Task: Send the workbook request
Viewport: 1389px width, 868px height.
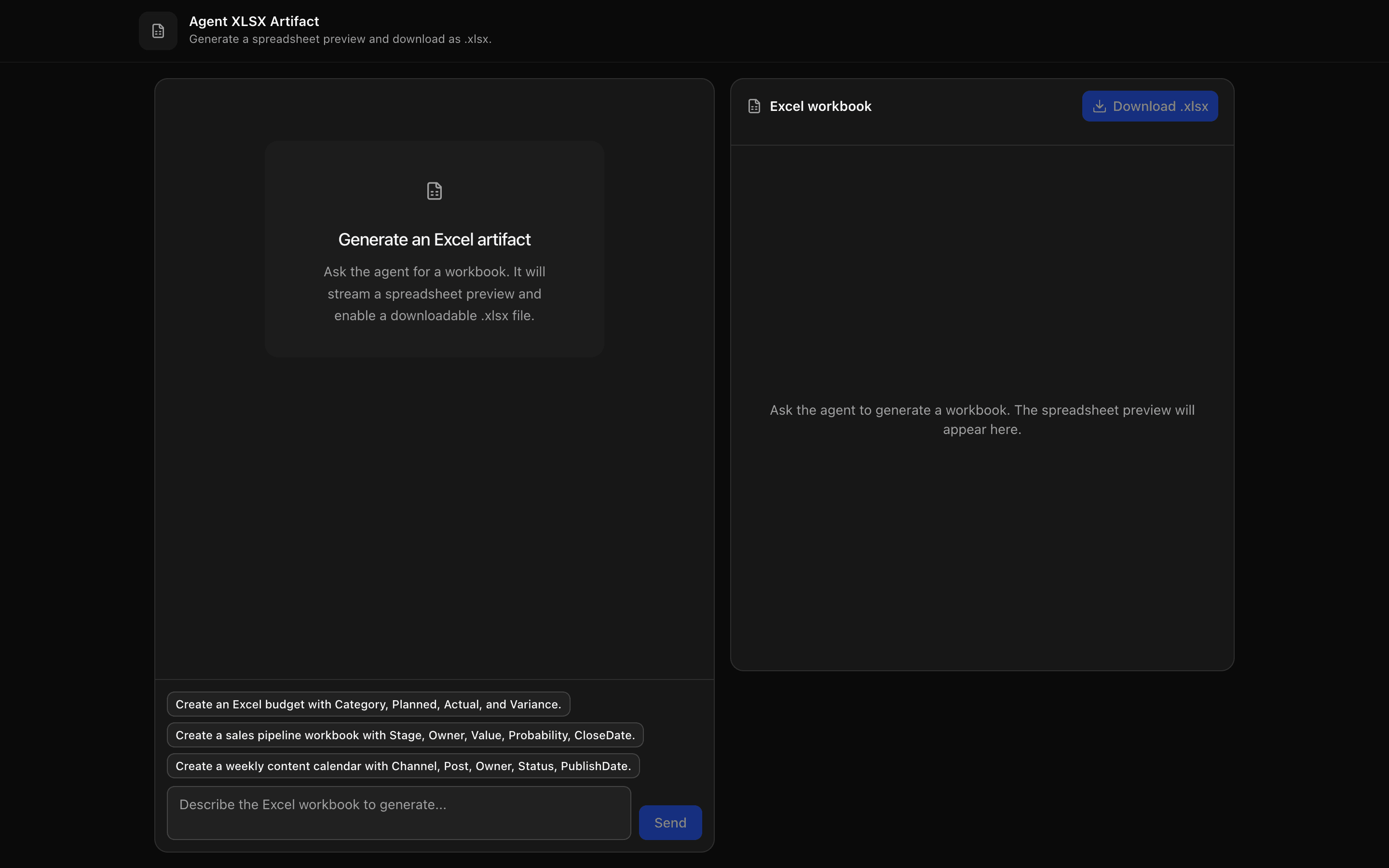Action: click(x=670, y=823)
